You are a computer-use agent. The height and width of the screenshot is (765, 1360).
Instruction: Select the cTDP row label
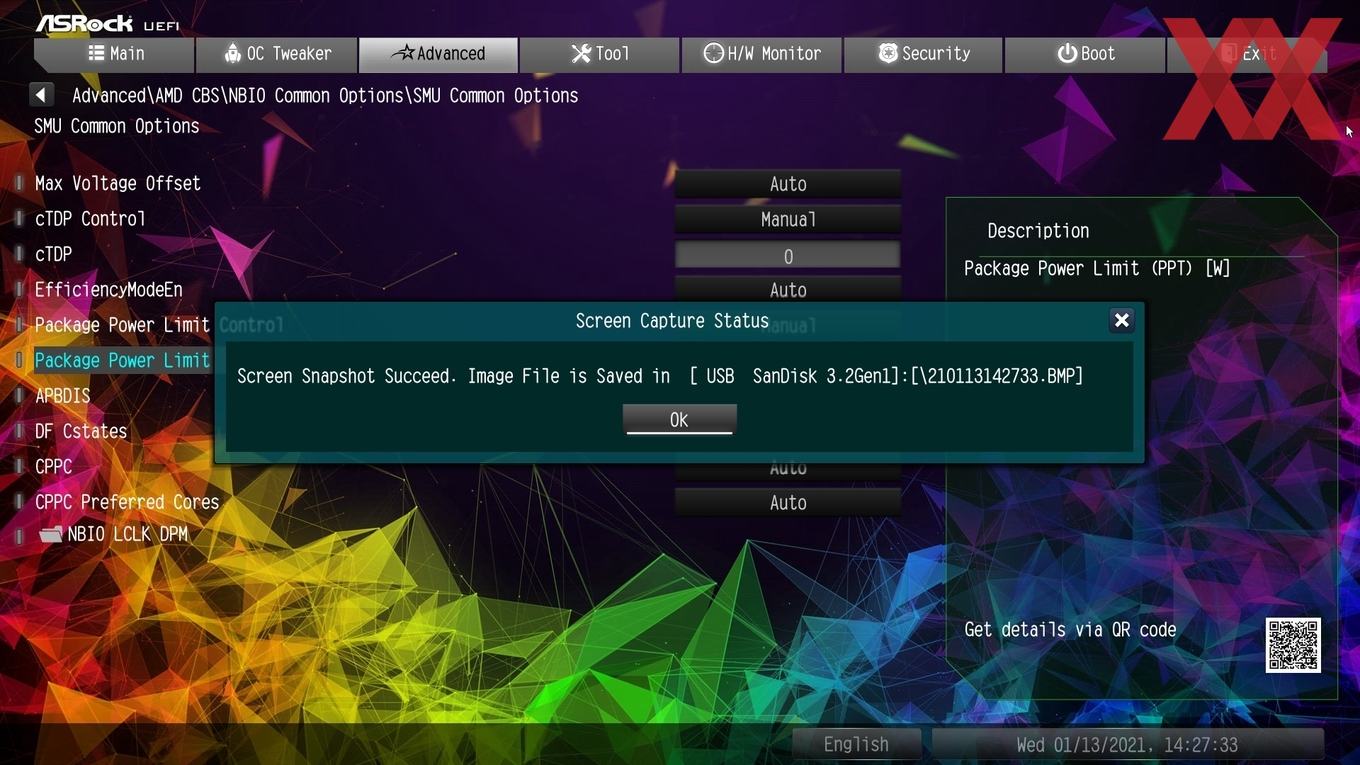tap(53, 254)
